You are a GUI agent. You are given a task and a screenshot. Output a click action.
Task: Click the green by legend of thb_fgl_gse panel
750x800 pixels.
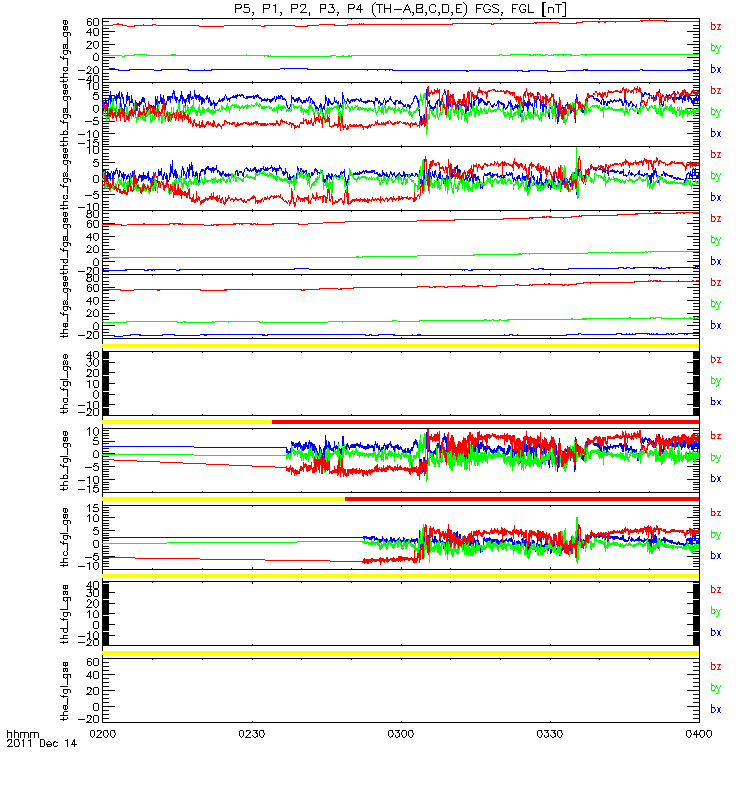[716, 458]
